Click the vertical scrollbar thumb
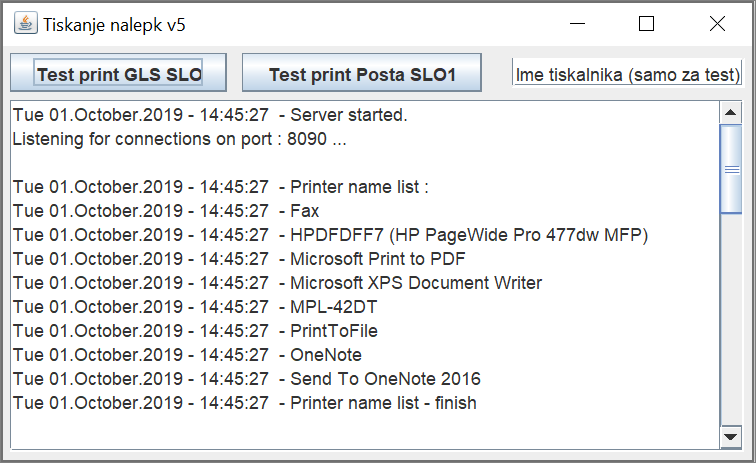Image resolution: width=756 pixels, height=463 pixels. coord(730,169)
